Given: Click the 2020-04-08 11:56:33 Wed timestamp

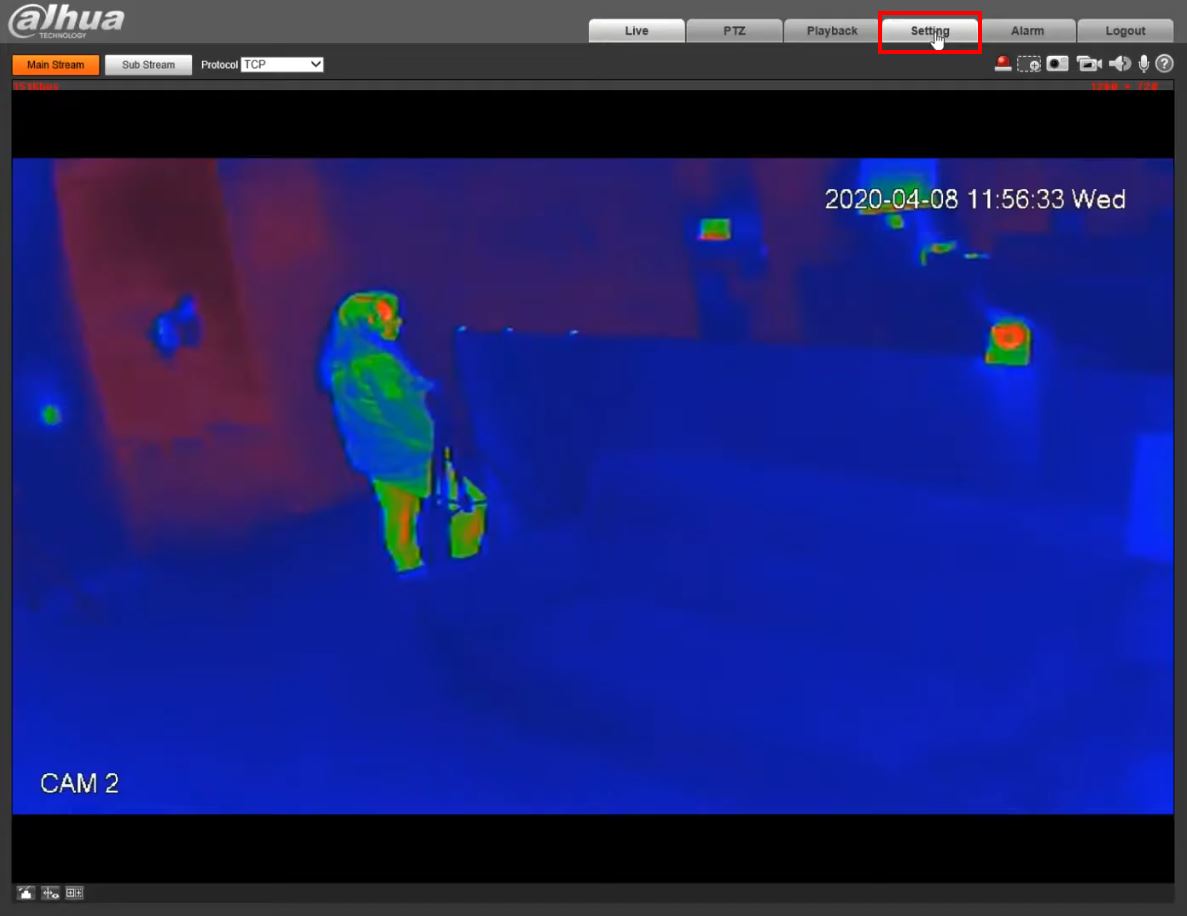Looking at the screenshot, I should pos(975,199).
